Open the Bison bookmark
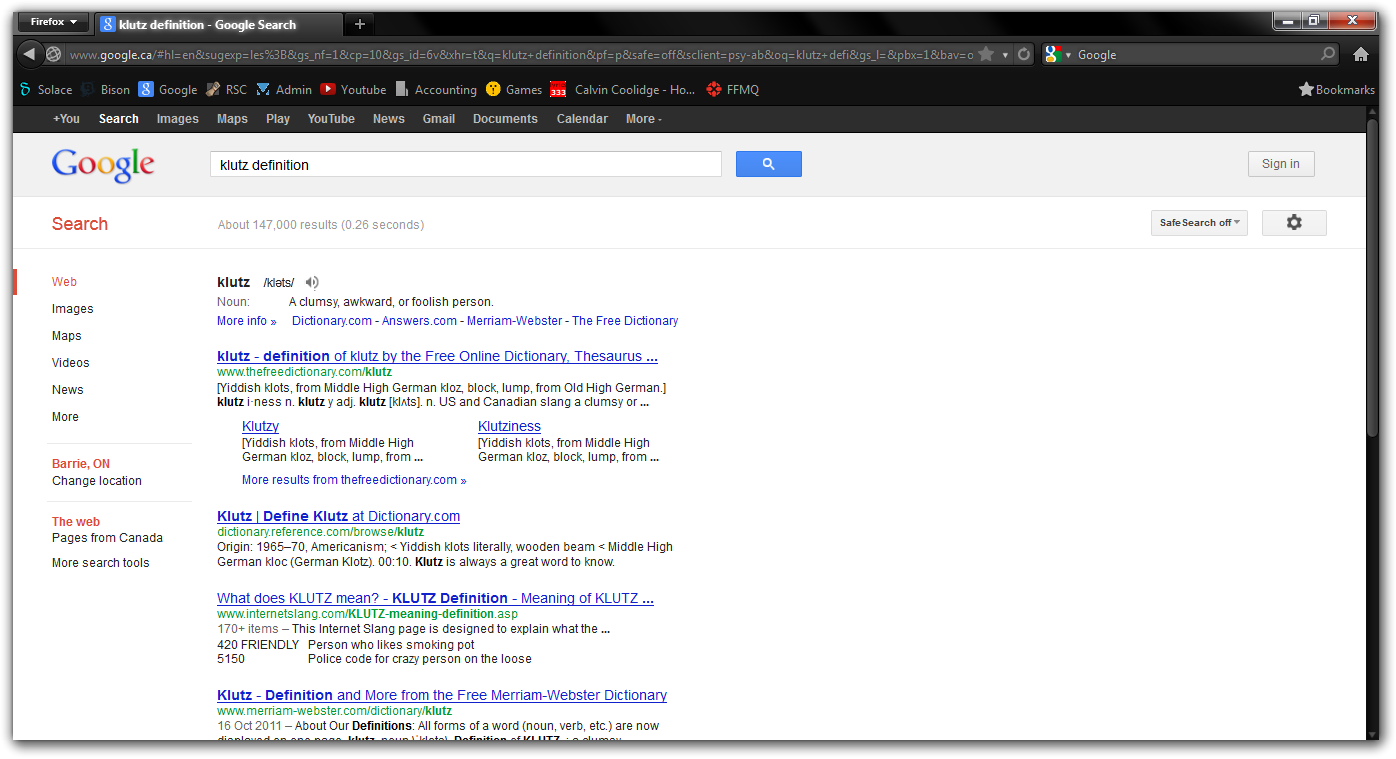Viewport: 1396px width, 759px height. (105, 90)
